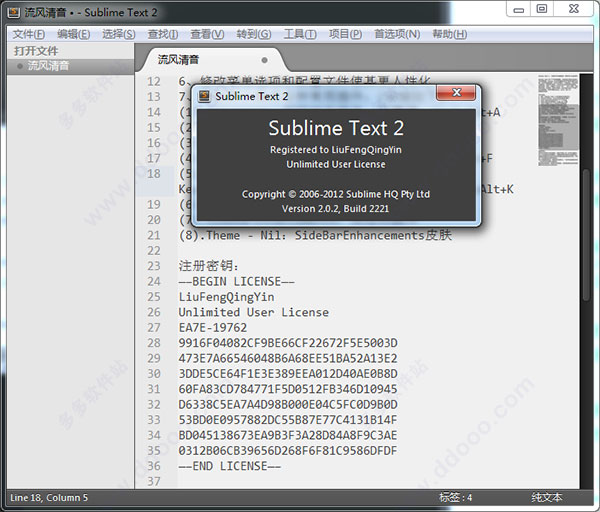Screen dimensions: 600x512
Task: Click gutter line number 37
Action: 154,481
